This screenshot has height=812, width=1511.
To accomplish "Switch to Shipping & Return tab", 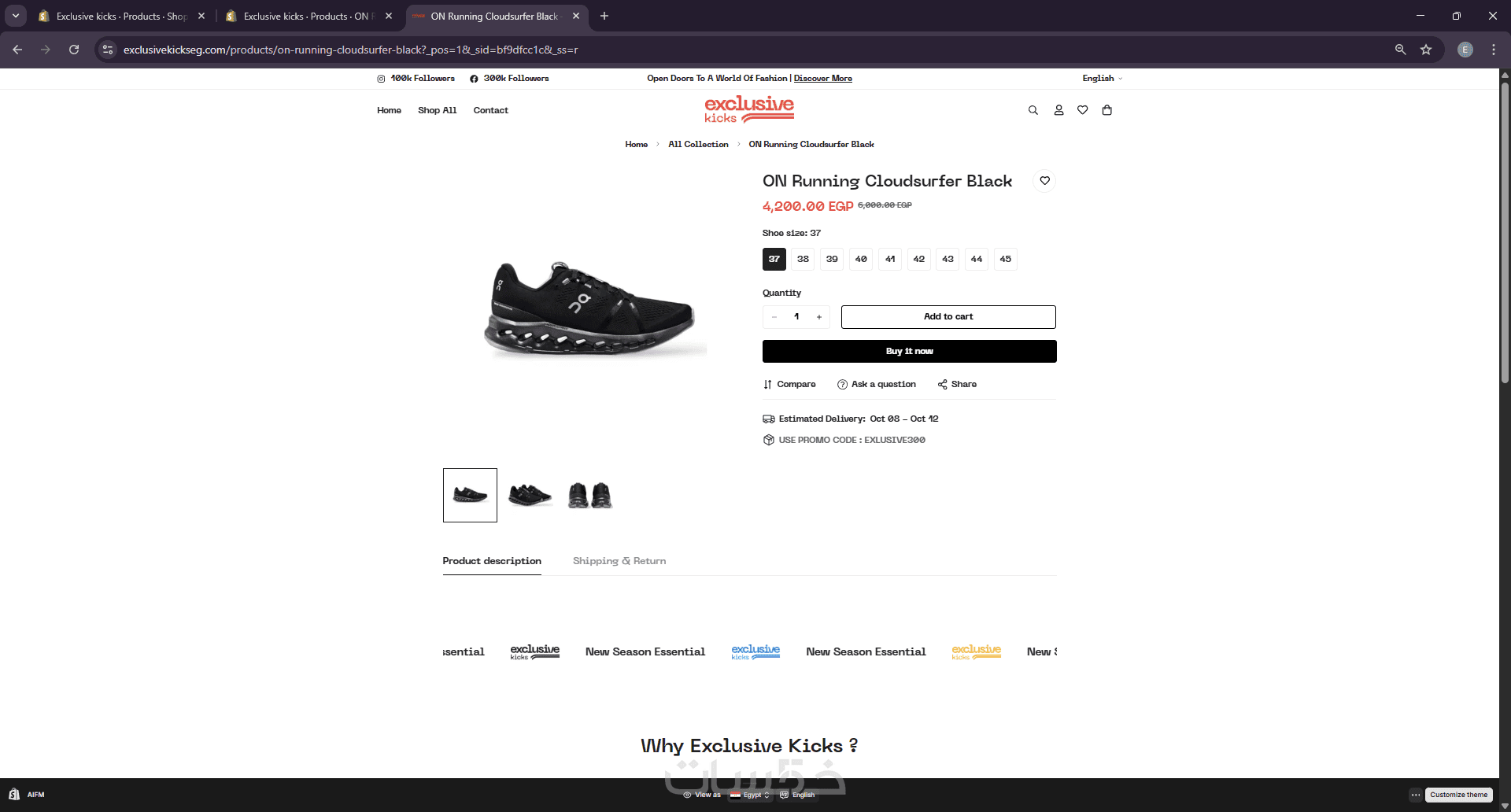I will click(x=619, y=561).
